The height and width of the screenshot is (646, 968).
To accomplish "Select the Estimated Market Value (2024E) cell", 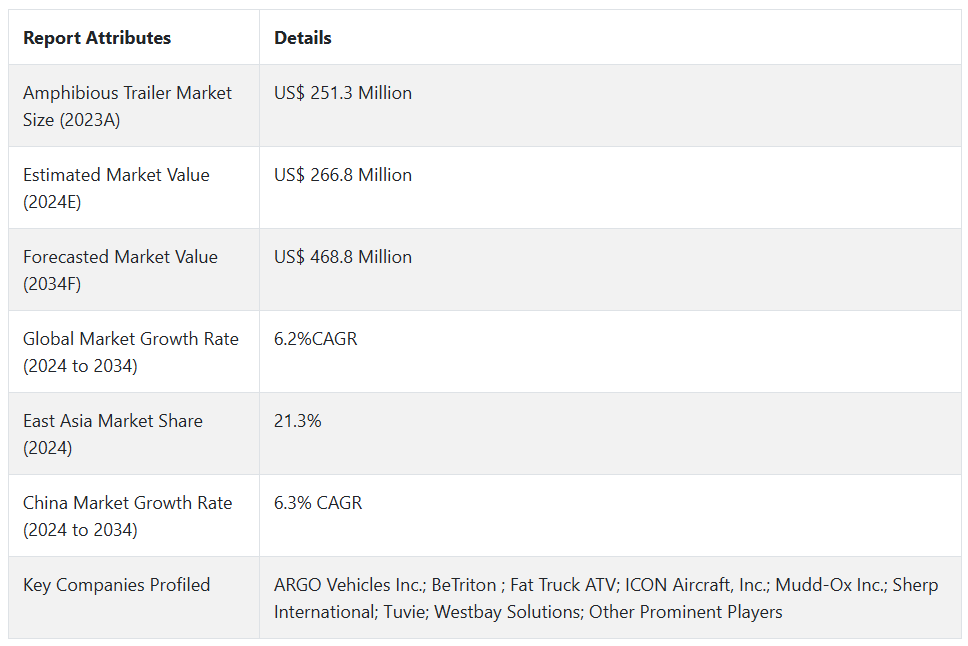I will click(116, 188).
